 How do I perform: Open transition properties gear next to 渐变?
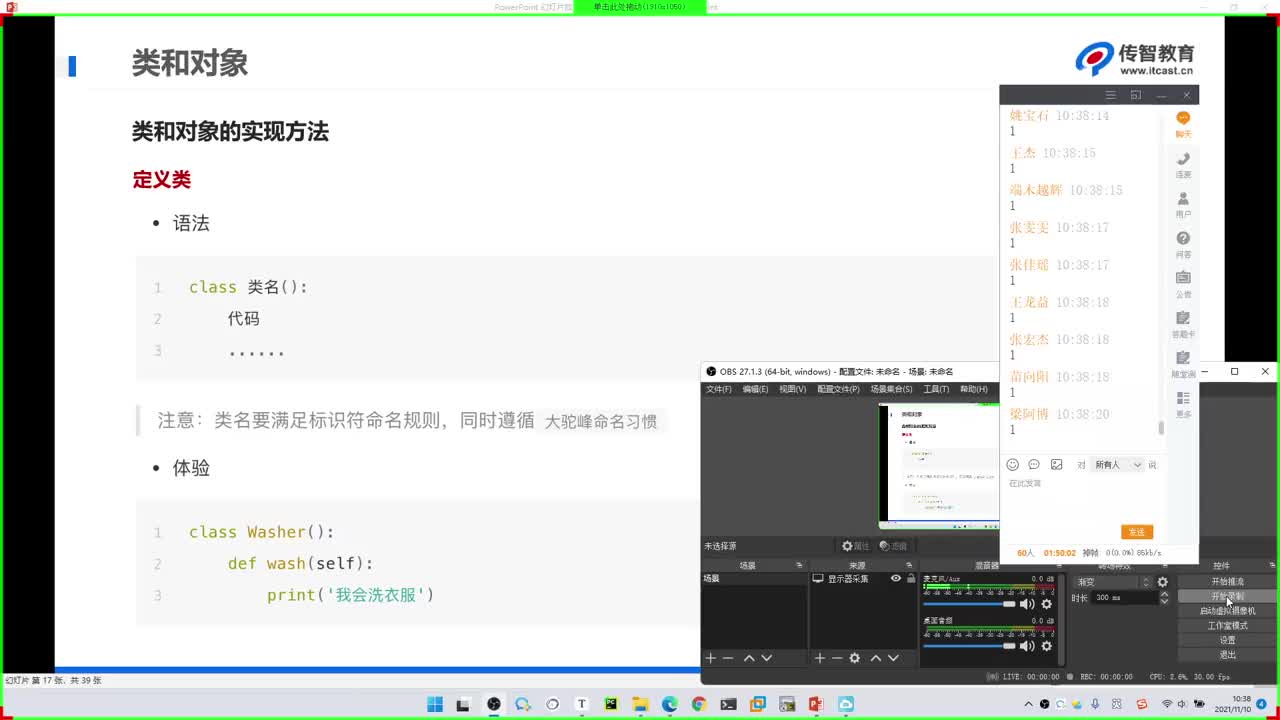coord(1162,582)
